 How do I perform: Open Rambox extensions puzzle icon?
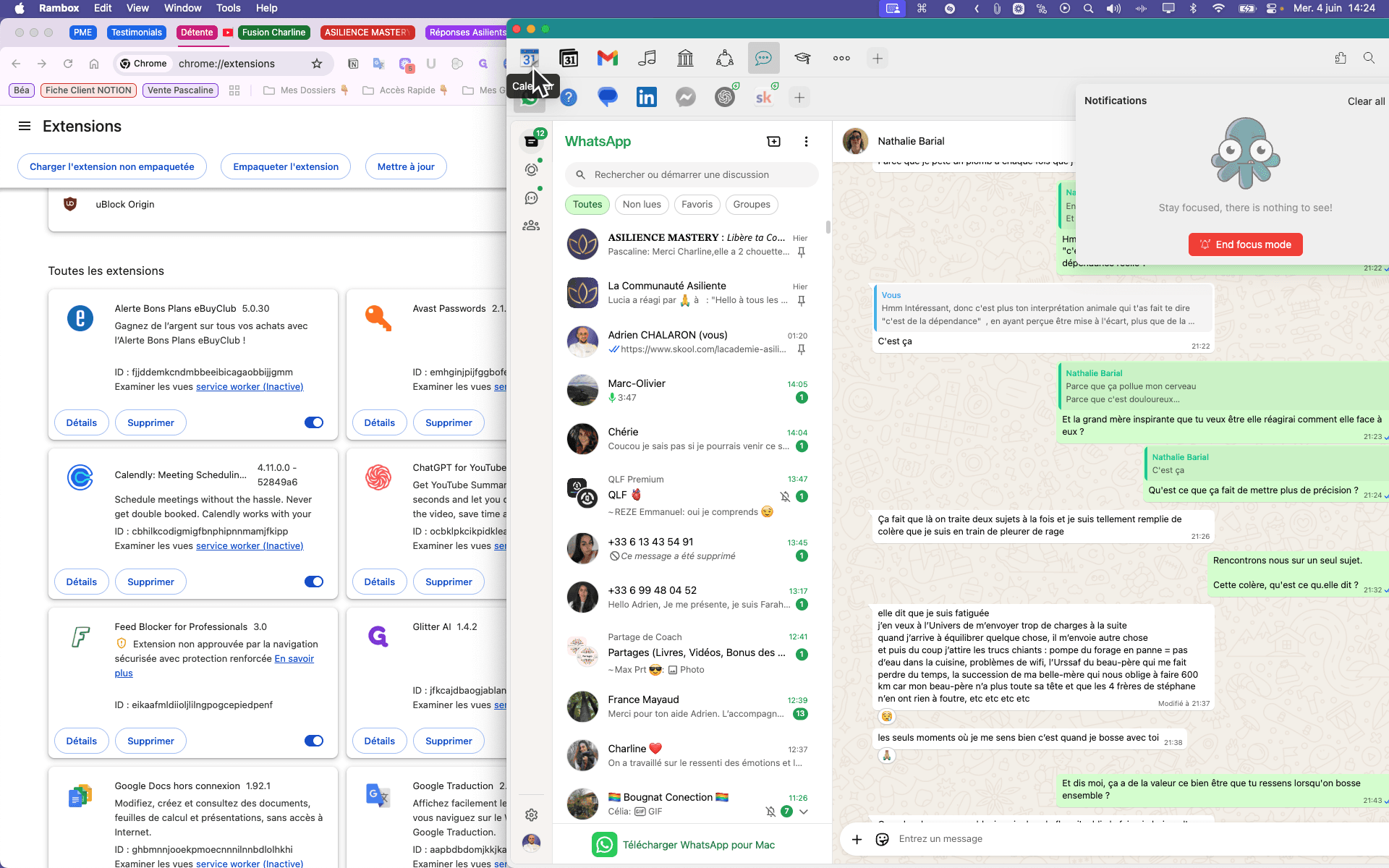click(1341, 59)
